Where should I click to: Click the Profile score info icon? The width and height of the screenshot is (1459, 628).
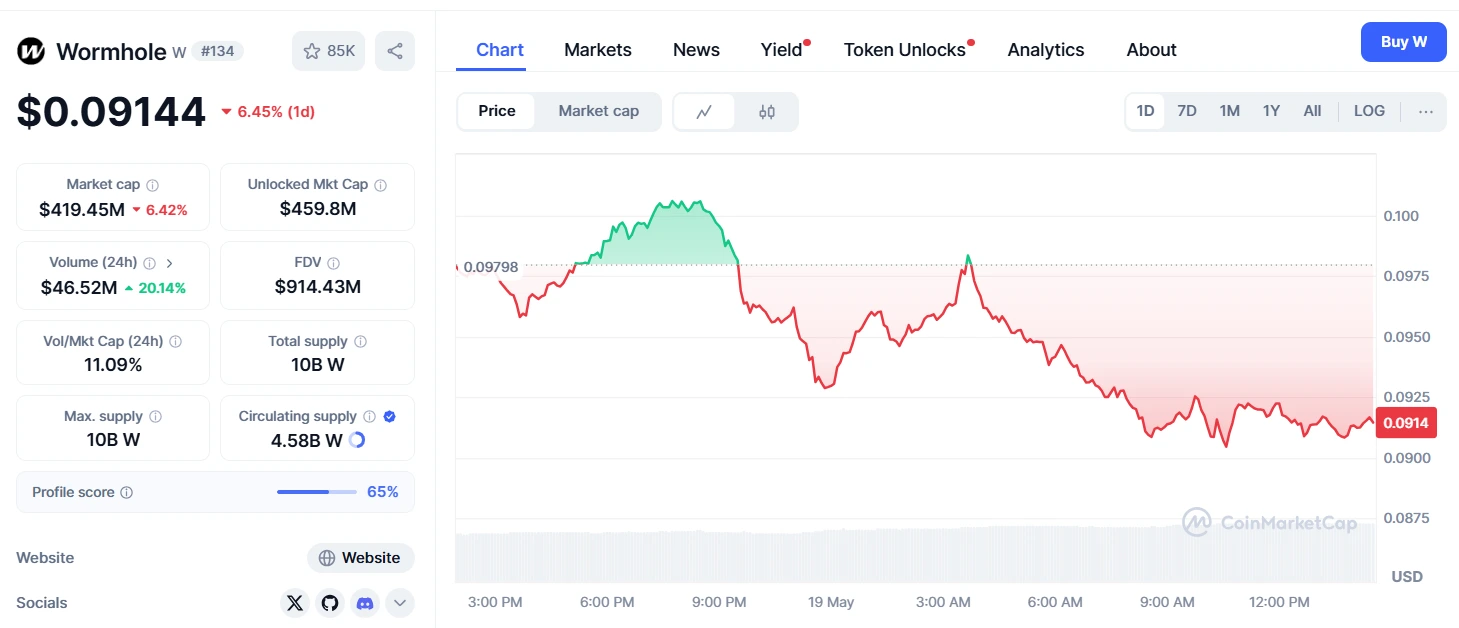pyautogui.click(x=127, y=492)
